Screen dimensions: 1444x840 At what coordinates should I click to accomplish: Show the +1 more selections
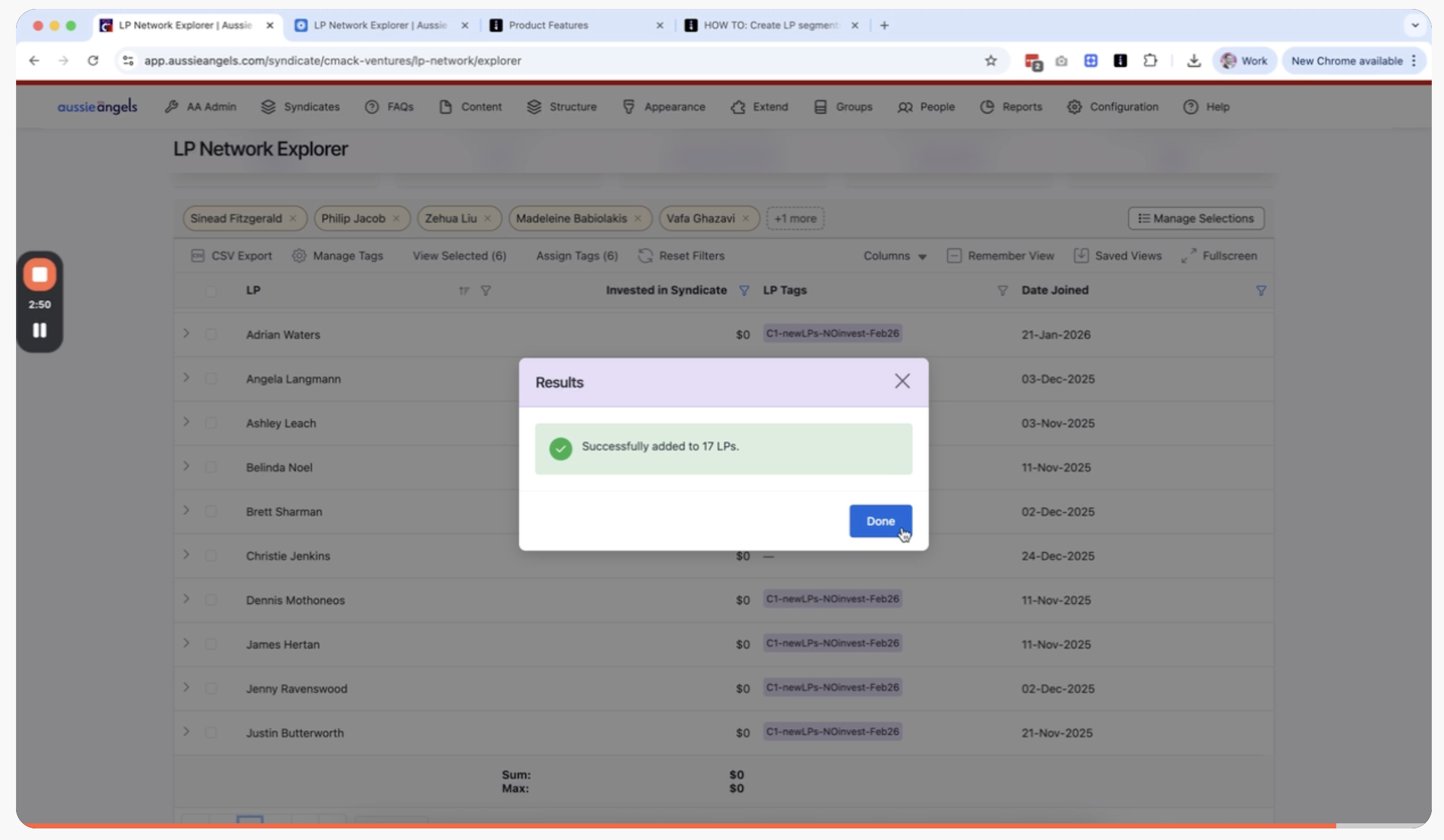click(x=795, y=218)
